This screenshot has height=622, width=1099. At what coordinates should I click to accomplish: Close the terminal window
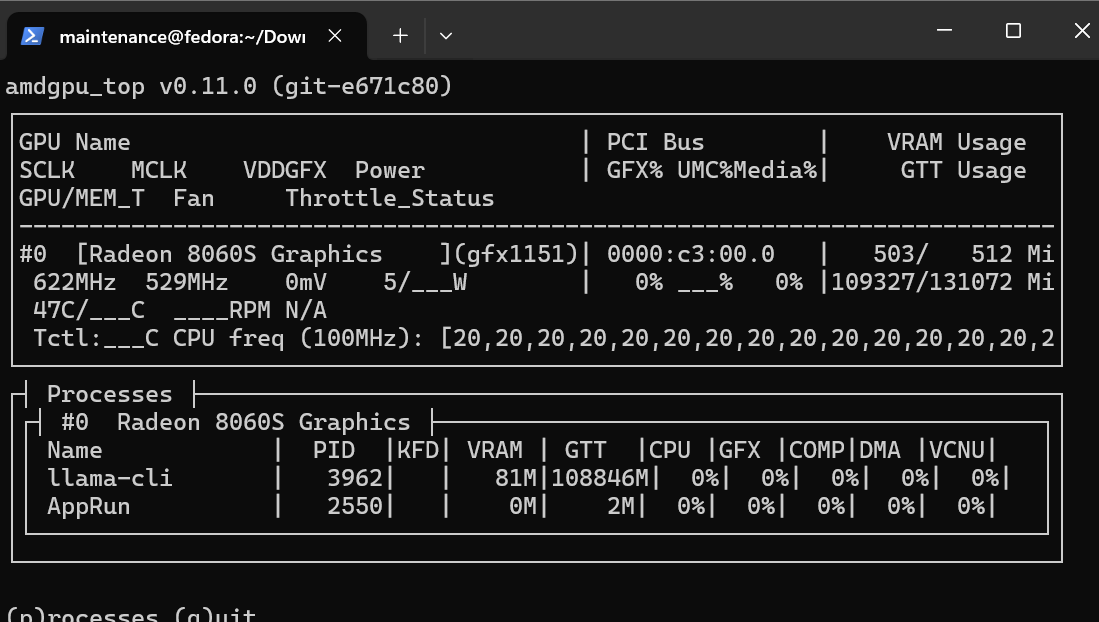click(1082, 30)
